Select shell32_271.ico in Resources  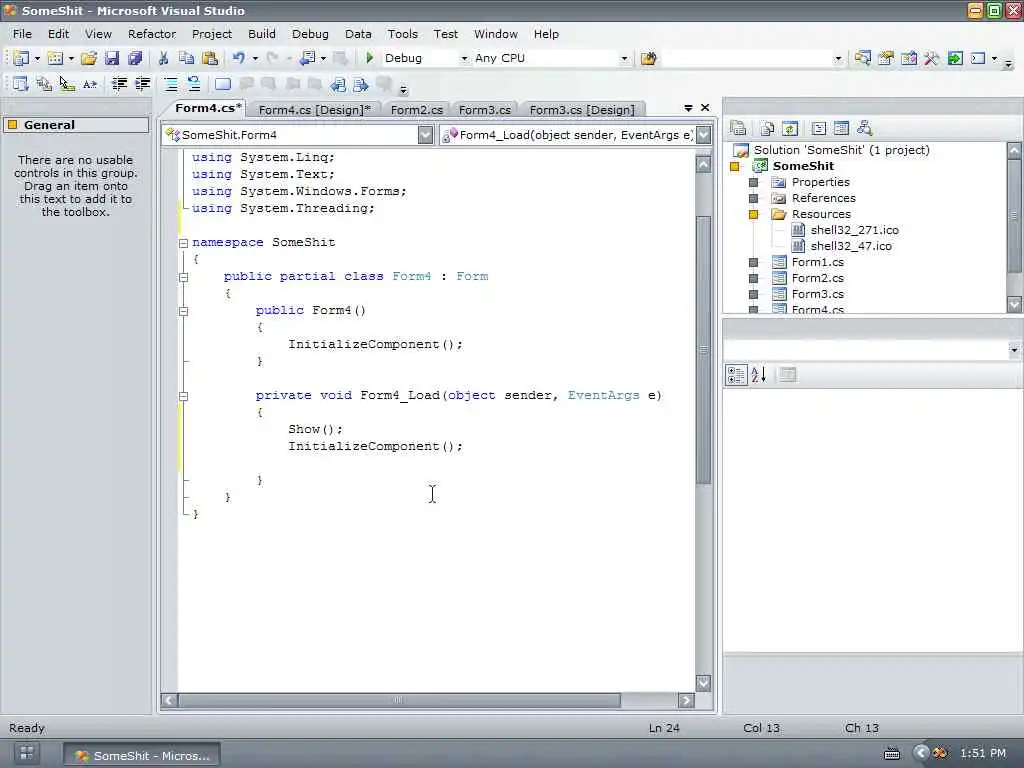854,230
